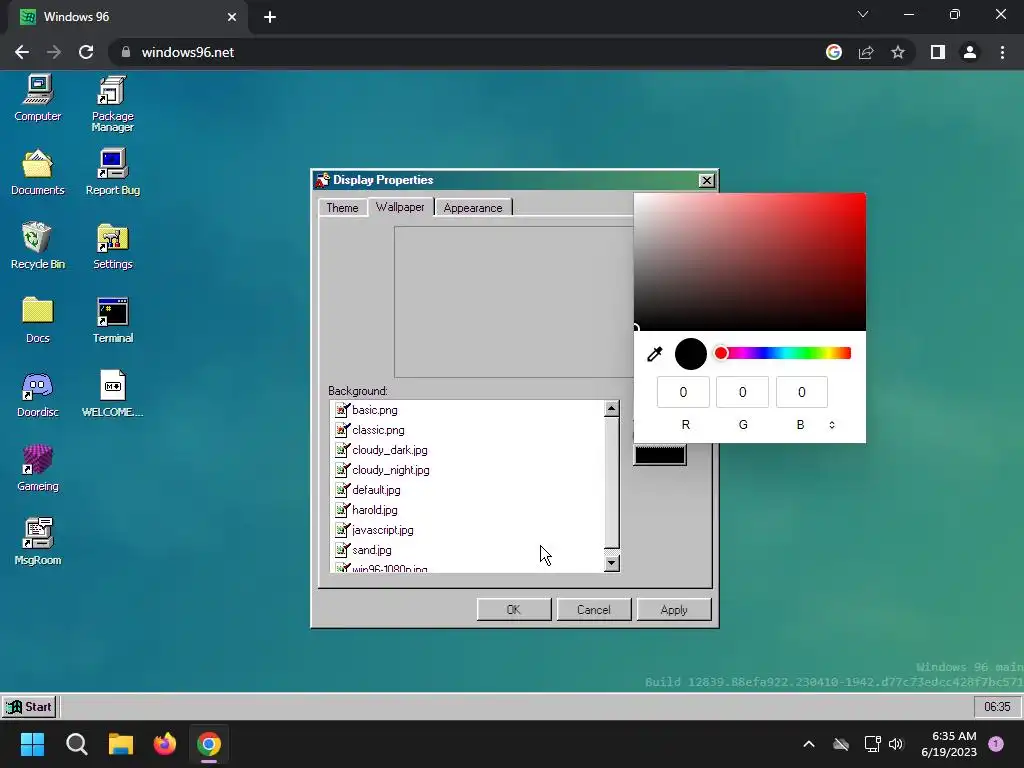Select default.jpg wallpaper
This screenshot has height=768, width=1024.
[x=468, y=490]
